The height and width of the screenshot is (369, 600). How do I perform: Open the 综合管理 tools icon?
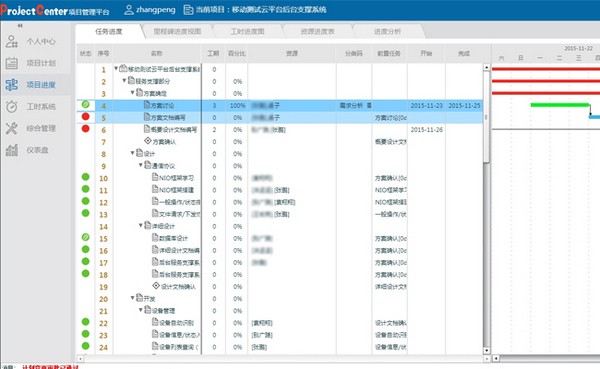click(11, 128)
